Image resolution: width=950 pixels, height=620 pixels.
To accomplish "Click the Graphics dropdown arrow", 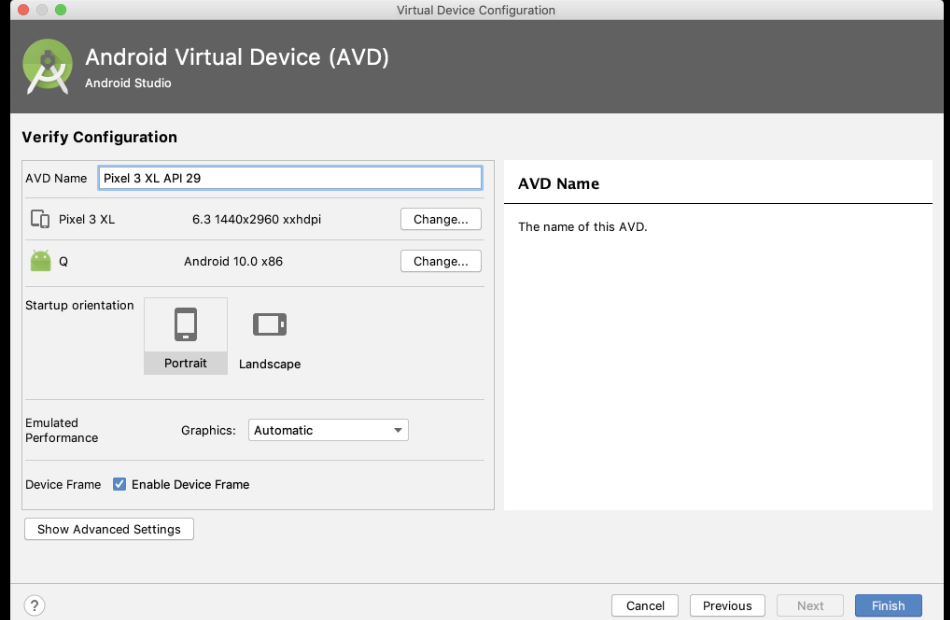I will point(398,430).
